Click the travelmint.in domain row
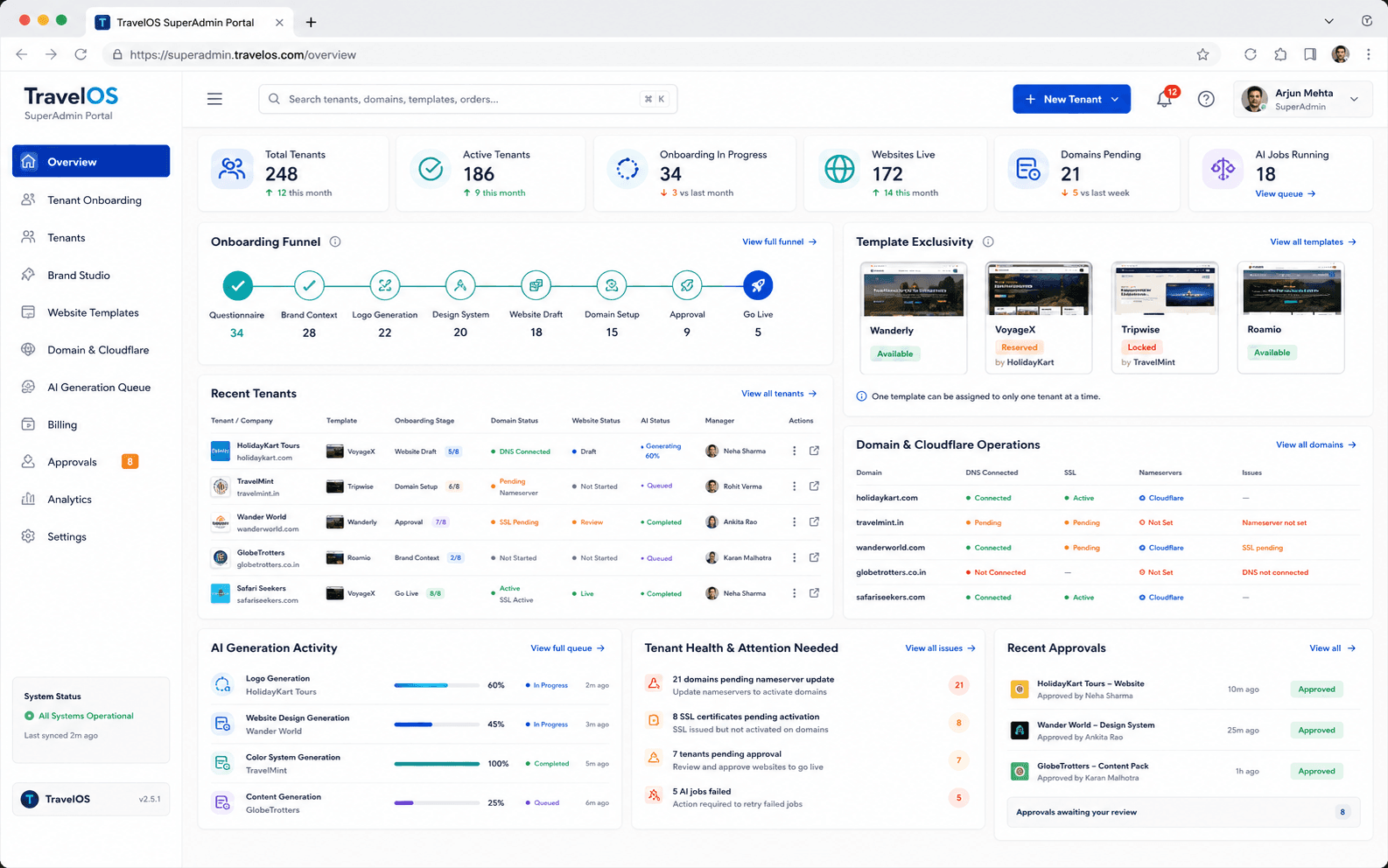Image resolution: width=1388 pixels, height=868 pixels. [1106, 522]
